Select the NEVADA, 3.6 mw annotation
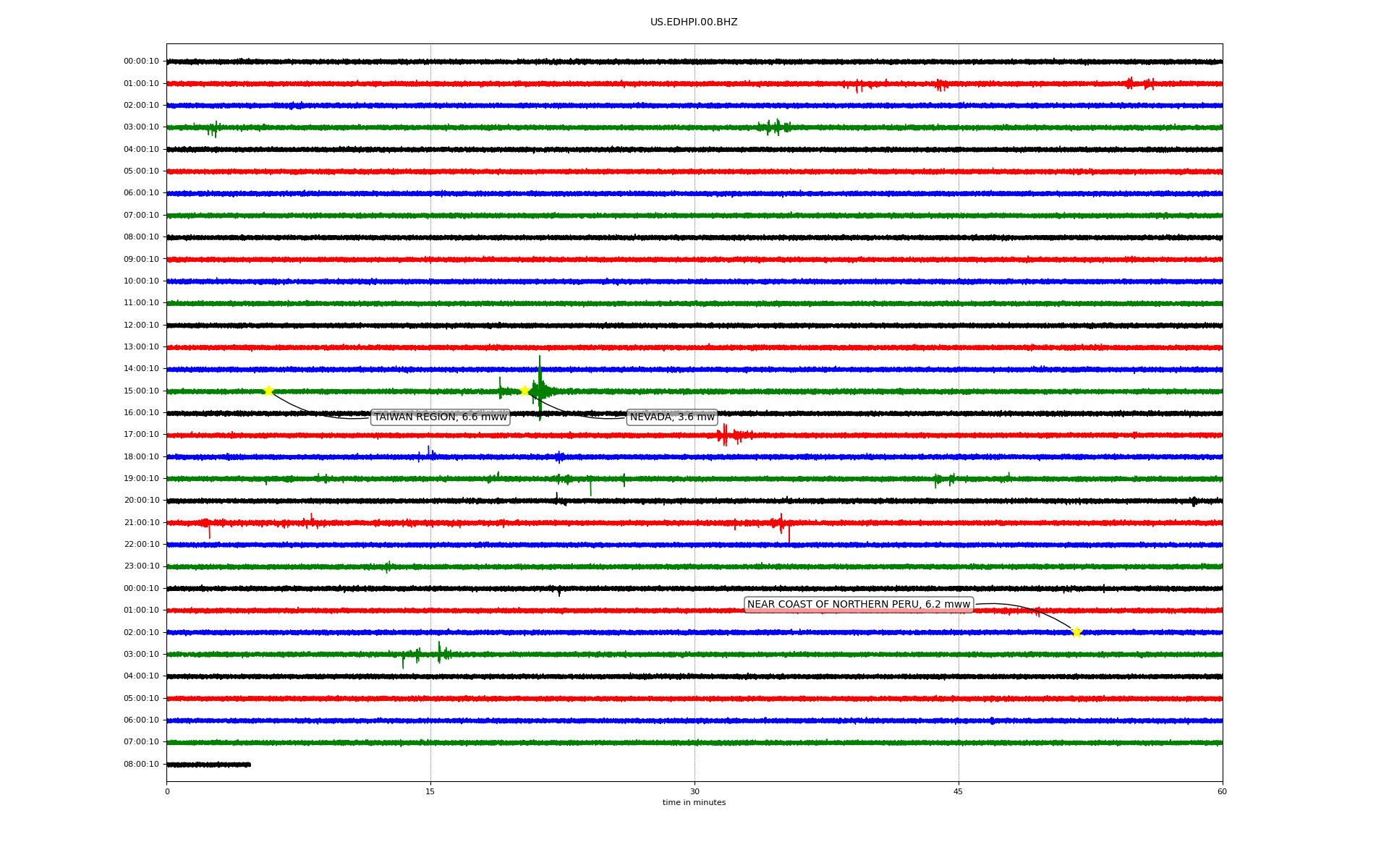This screenshot has height=868, width=1389. point(672,417)
